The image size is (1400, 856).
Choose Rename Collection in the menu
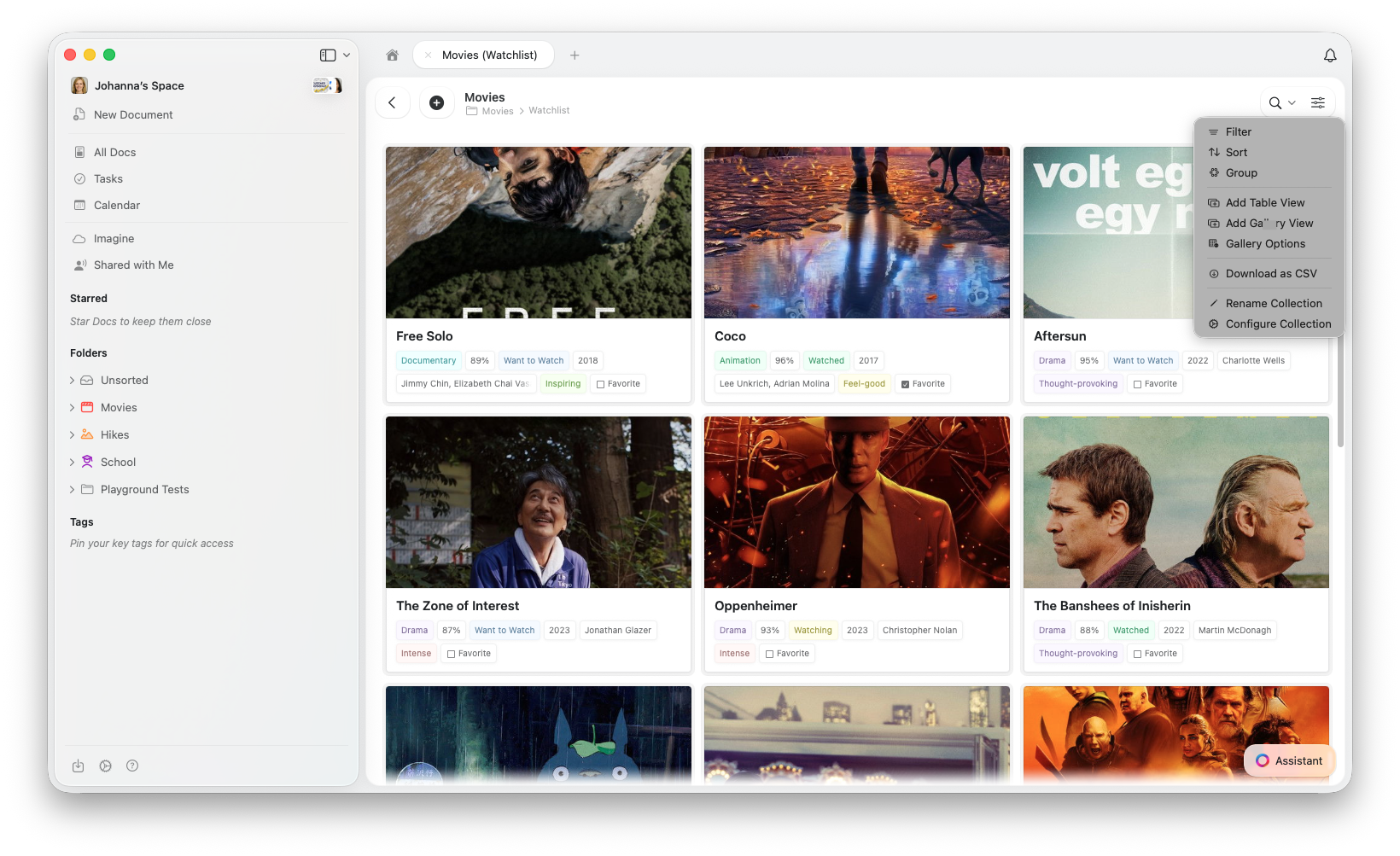pyautogui.click(x=1273, y=303)
